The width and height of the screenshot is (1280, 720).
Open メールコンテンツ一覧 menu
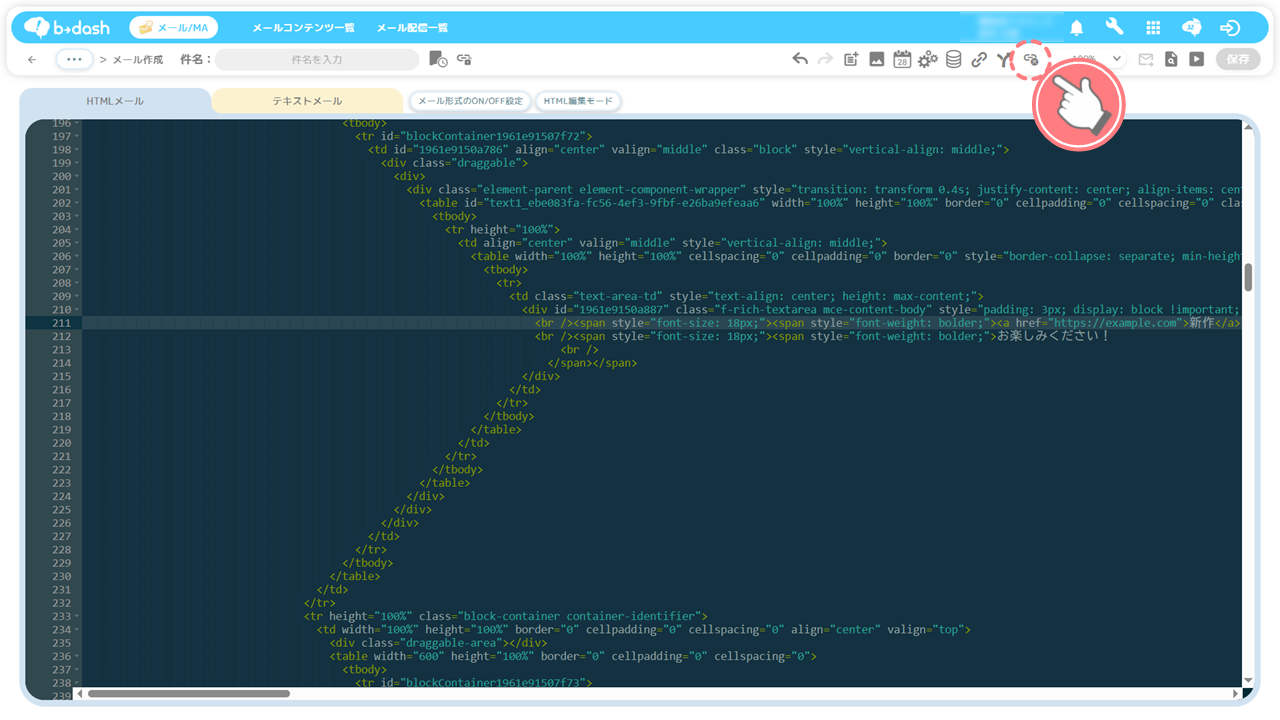[303, 28]
